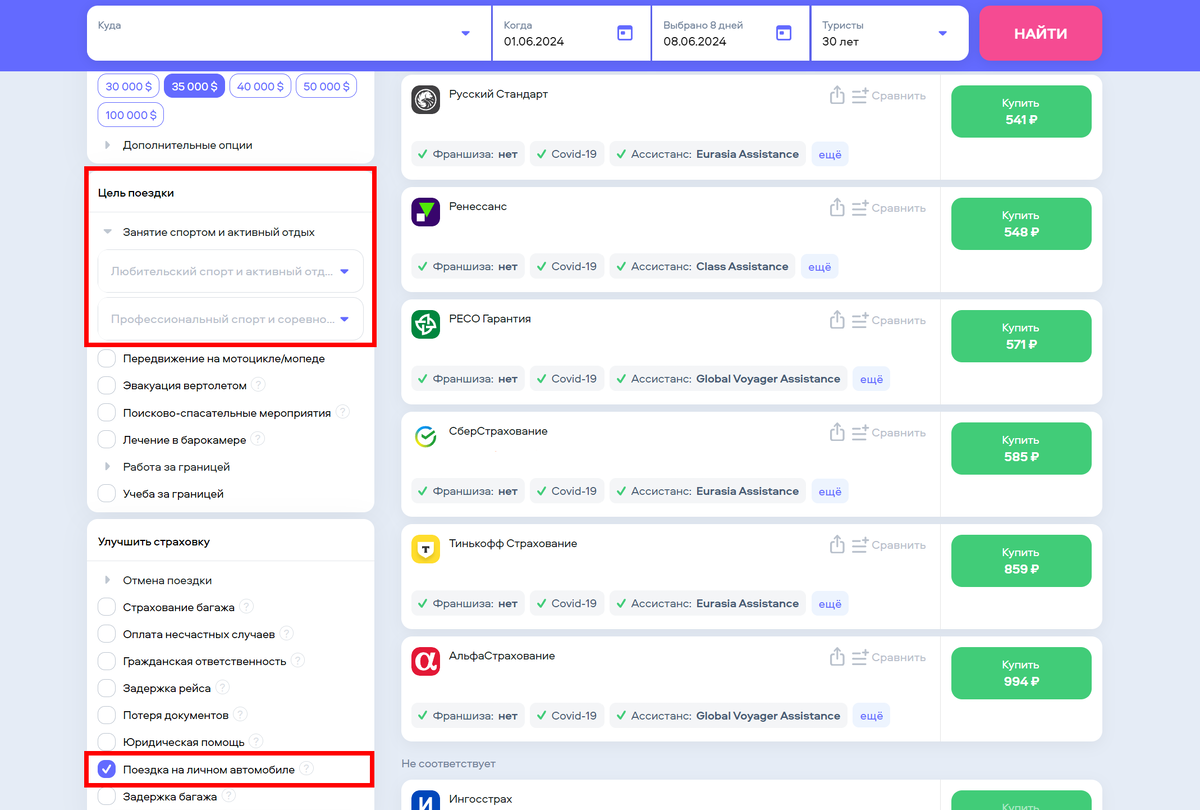Open Любительский спорт и активный отдых dropdown
The width and height of the screenshot is (1200, 810).
pos(230,271)
